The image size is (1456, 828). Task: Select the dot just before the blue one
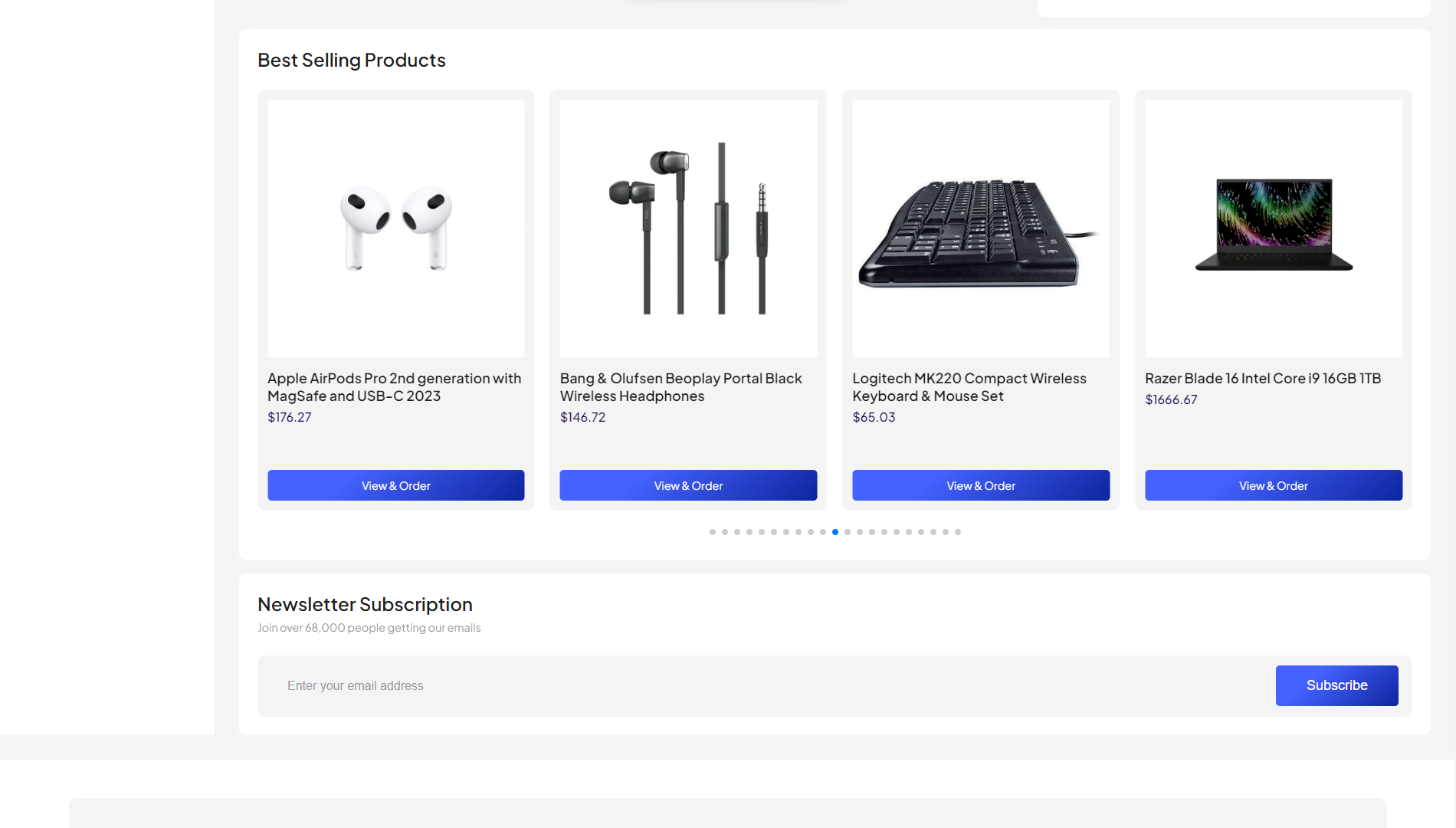click(x=823, y=532)
